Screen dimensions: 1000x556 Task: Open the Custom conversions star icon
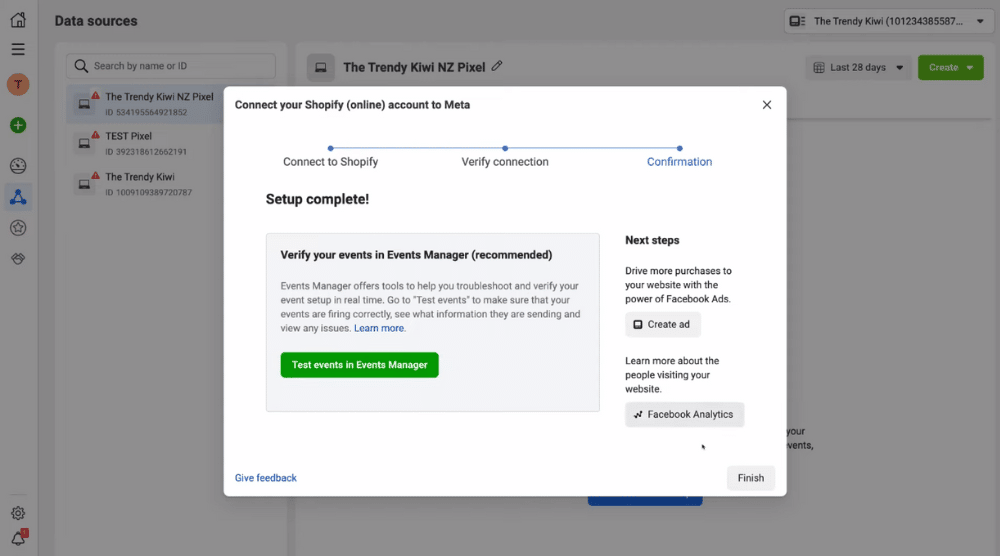click(x=18, y=228)
